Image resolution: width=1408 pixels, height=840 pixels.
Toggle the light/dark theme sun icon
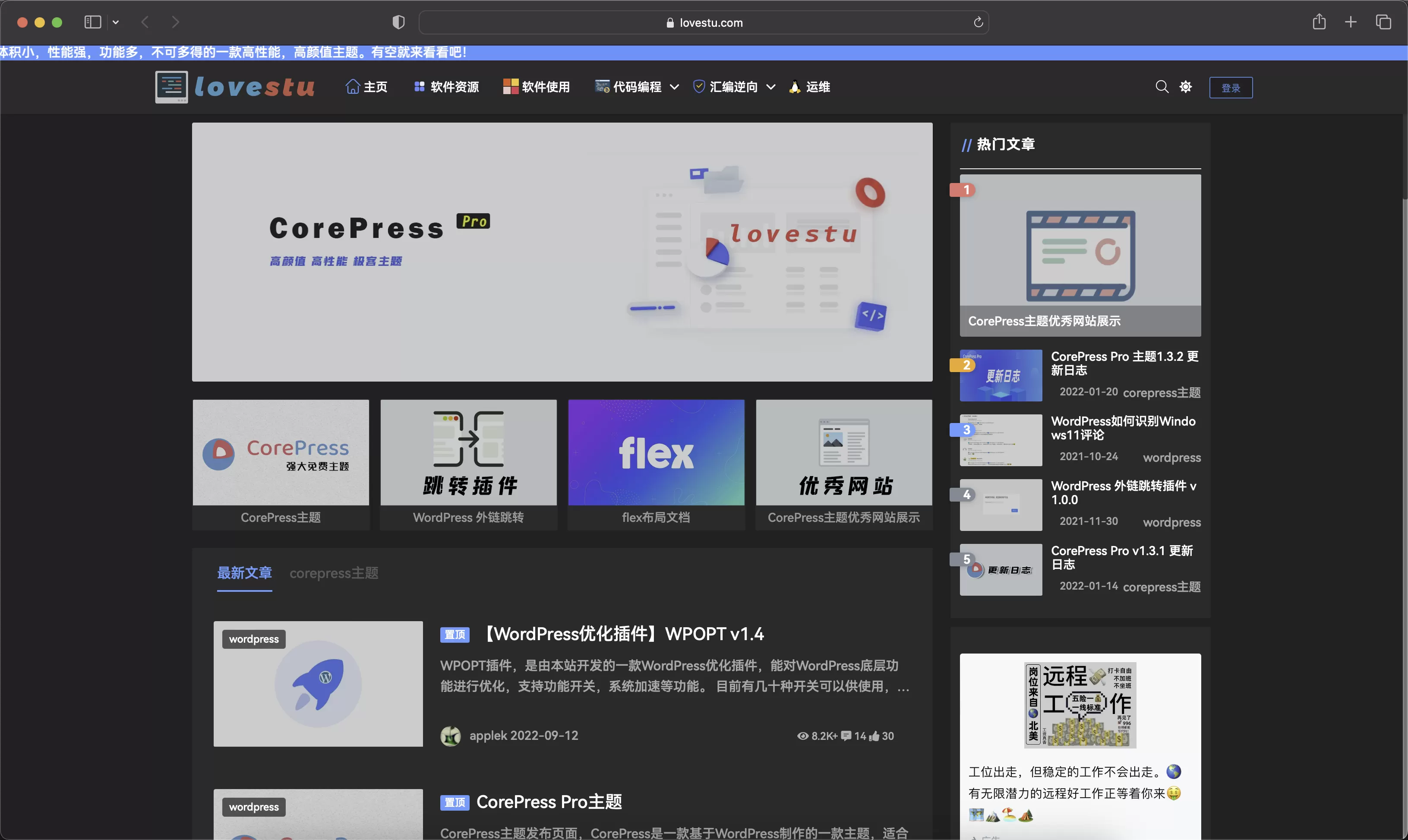coord(1186,87)
